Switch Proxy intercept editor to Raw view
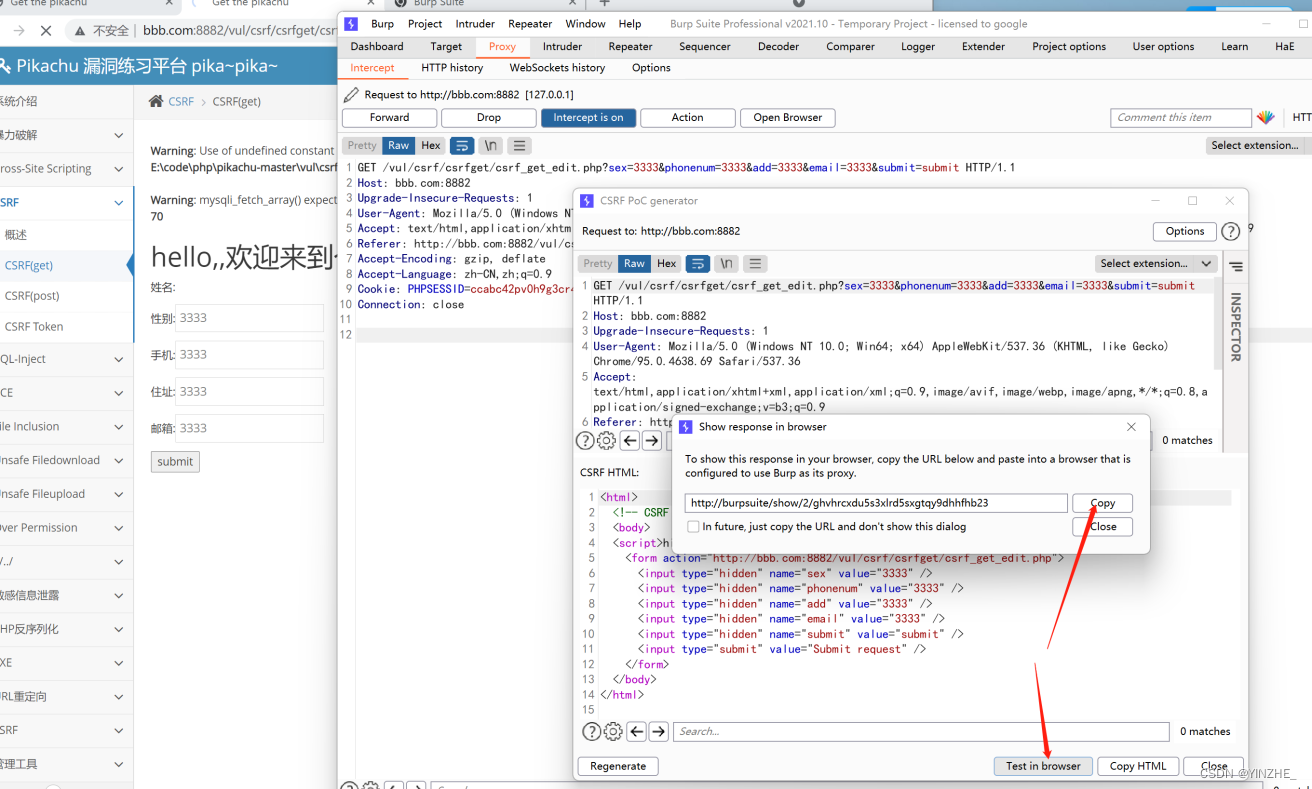The image size is (1312, 789). click(399, 146)
